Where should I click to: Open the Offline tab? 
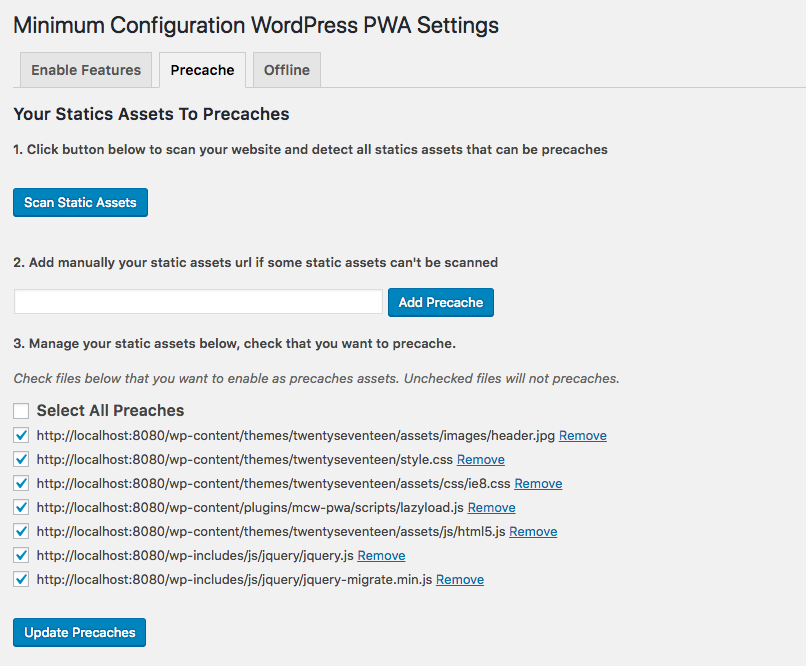pyautogui.click(x=286, y=70)
